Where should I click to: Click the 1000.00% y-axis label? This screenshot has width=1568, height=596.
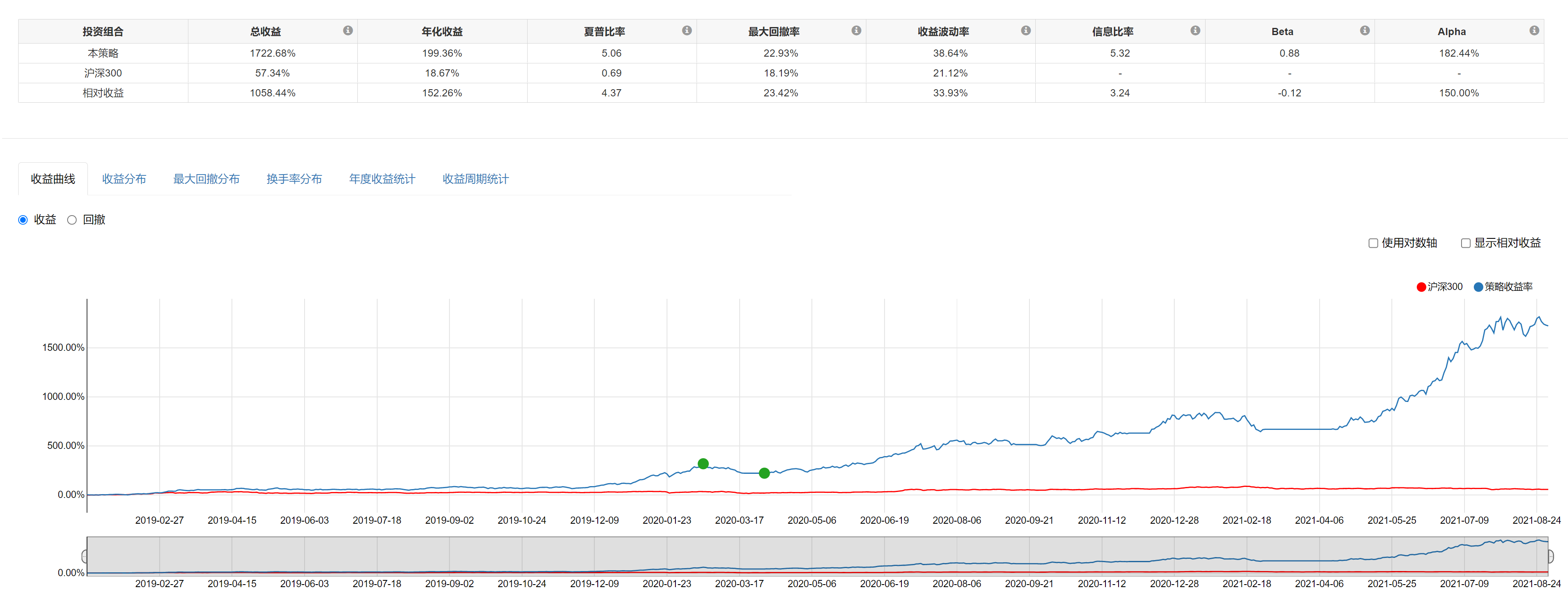tap(63, 397)
